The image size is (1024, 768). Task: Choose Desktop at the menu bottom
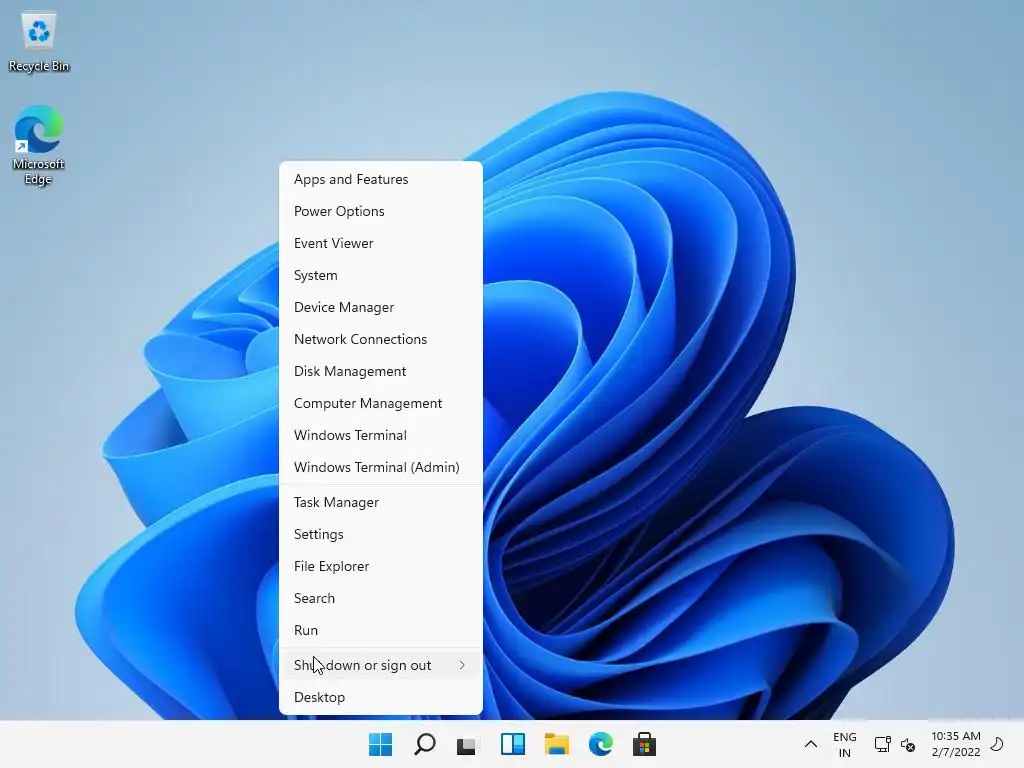point(381,697)
